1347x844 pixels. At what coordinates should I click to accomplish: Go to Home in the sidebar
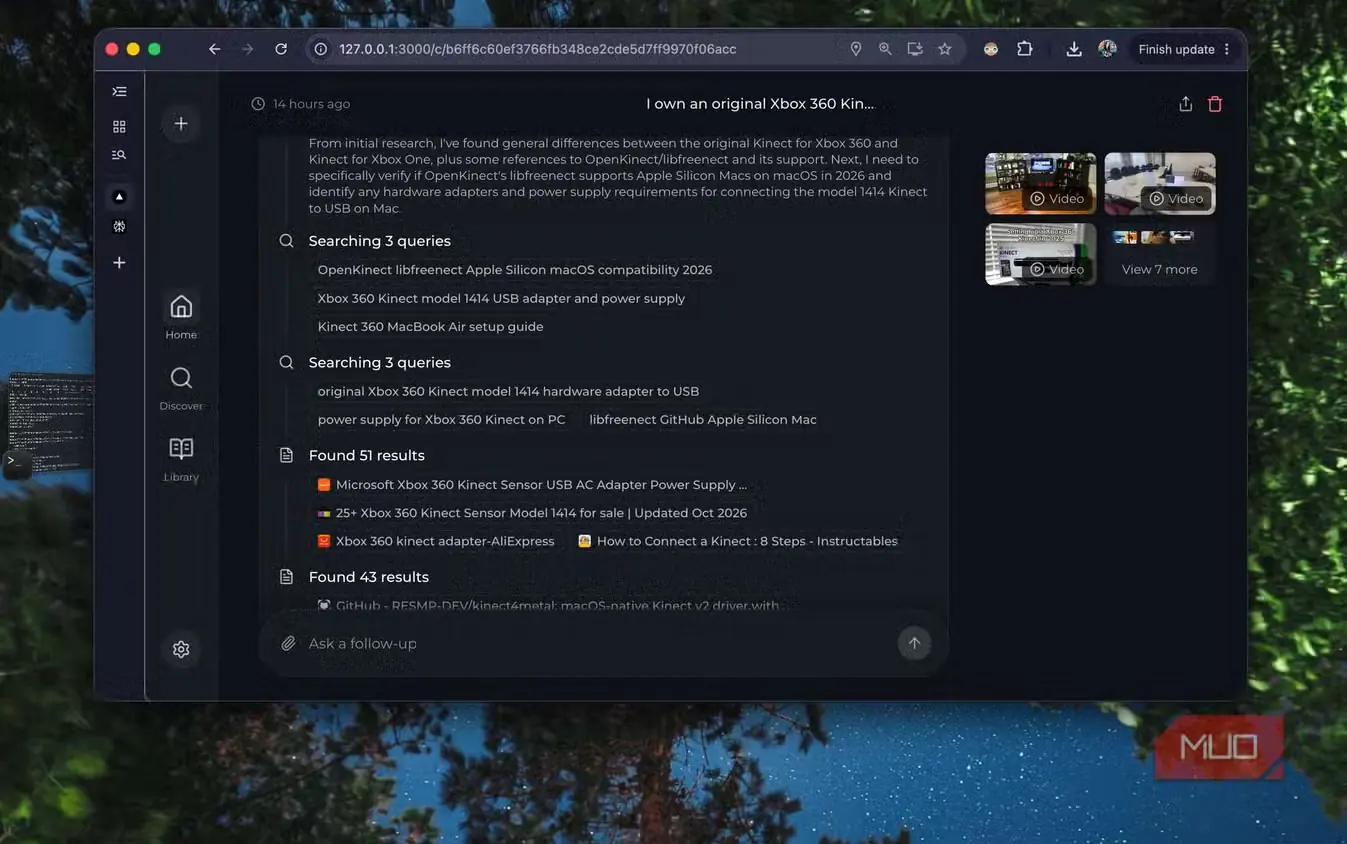[181, 316]
